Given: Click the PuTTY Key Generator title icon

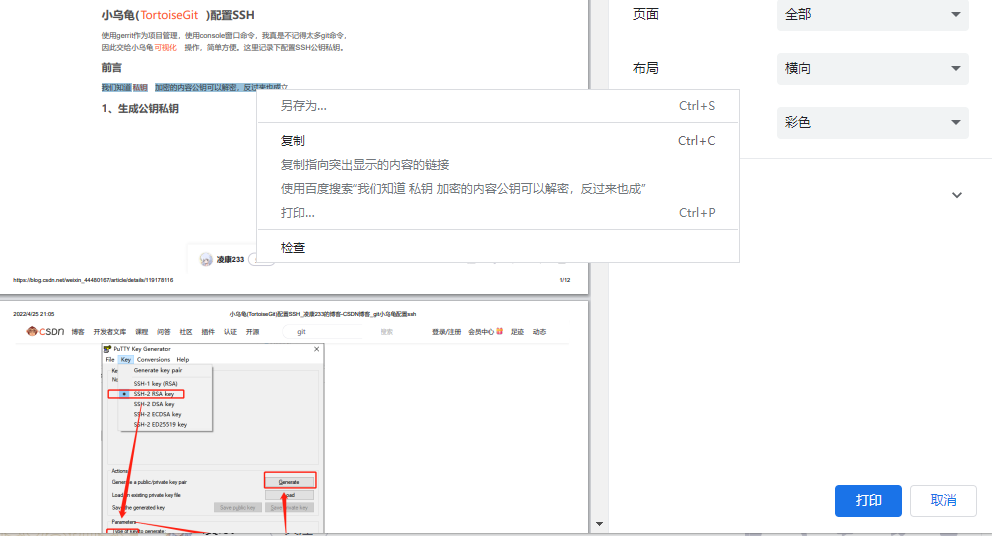Looking at the screenshot, I should pyautogui.click(x=107, y=349).
